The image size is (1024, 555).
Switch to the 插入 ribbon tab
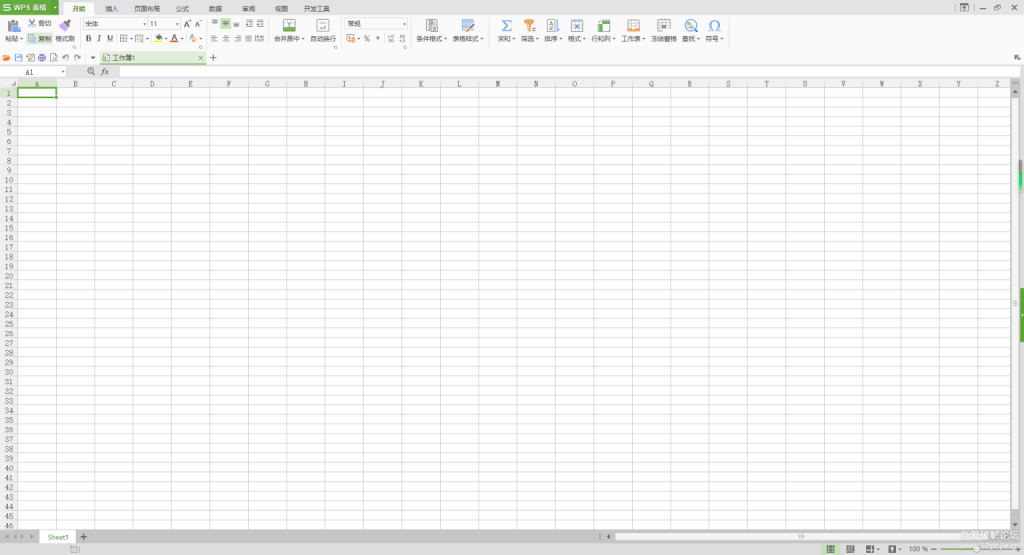coord(112,8)
